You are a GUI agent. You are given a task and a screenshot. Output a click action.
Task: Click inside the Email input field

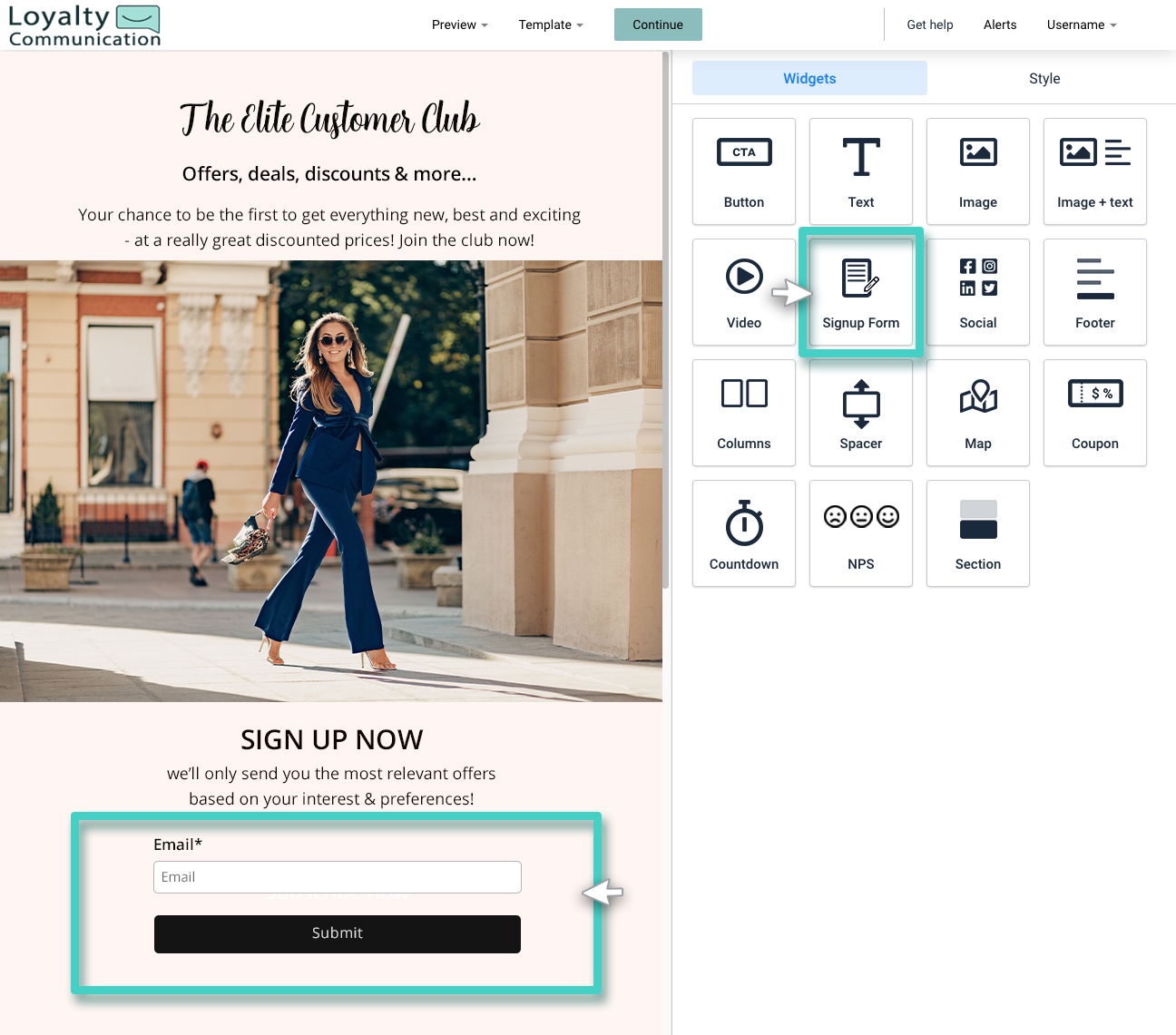click(x=337, y=877)
